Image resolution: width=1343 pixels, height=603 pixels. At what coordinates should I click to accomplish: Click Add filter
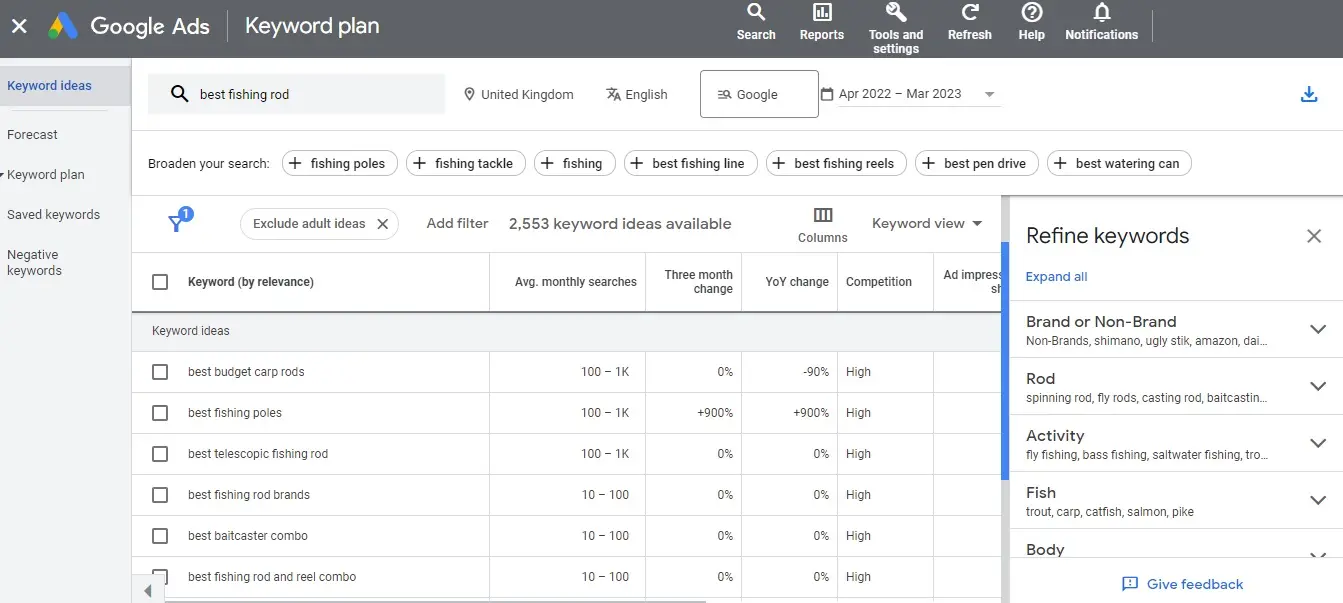[457, 224]
